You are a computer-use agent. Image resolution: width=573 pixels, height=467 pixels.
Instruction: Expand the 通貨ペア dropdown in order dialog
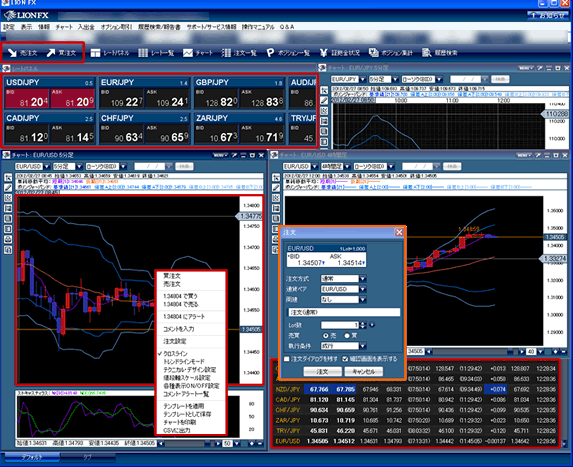(363, 289)
